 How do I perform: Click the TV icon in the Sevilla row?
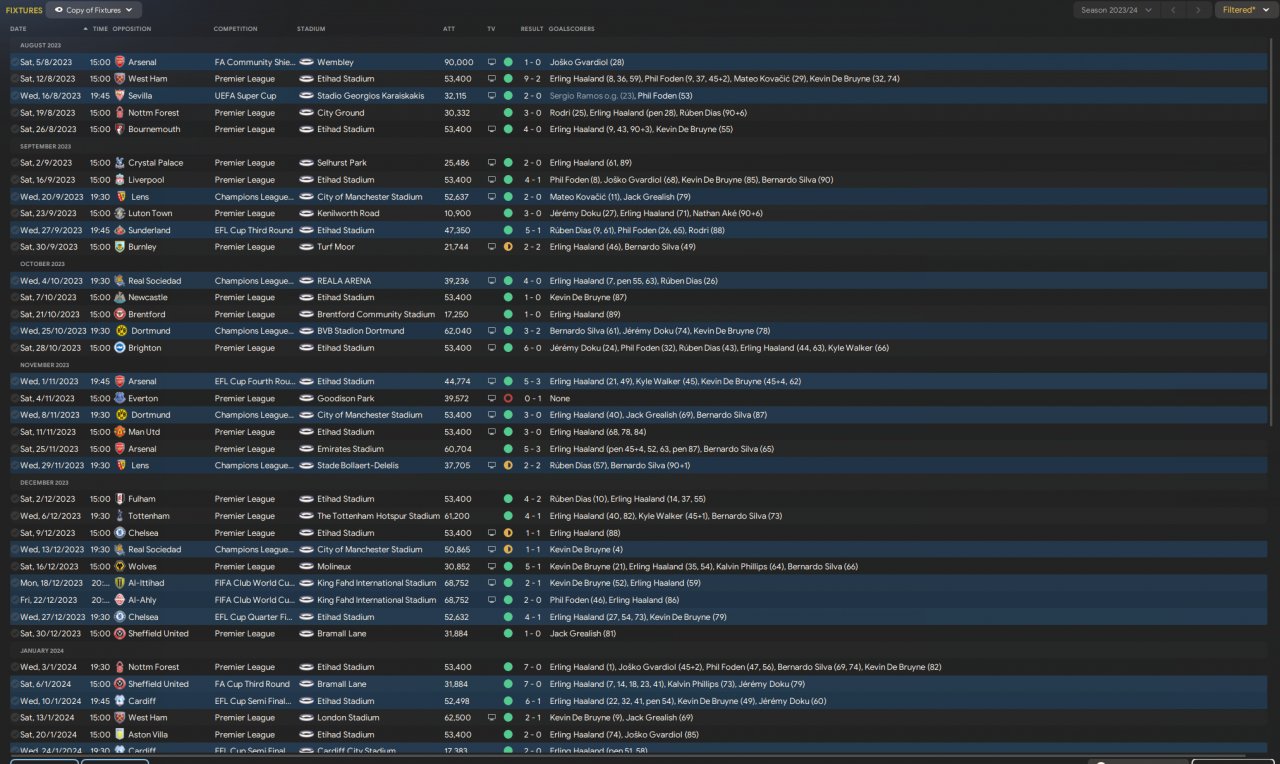(491, 96)
